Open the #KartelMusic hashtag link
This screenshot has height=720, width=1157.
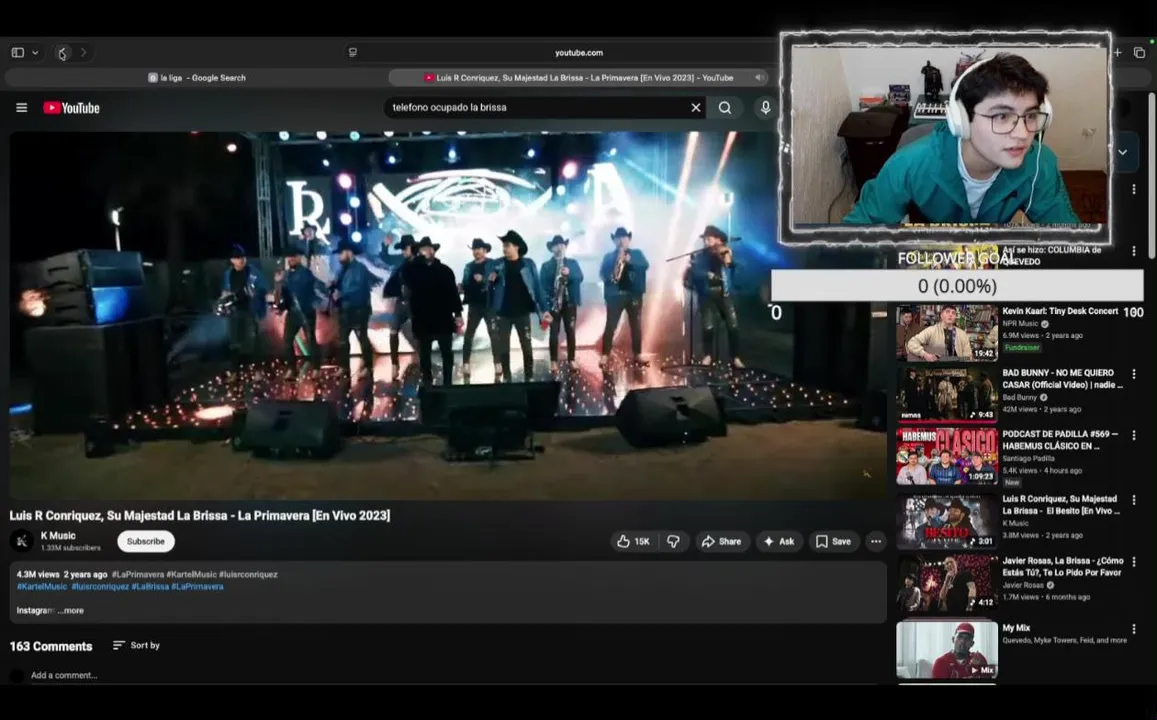tap(42, 586)
